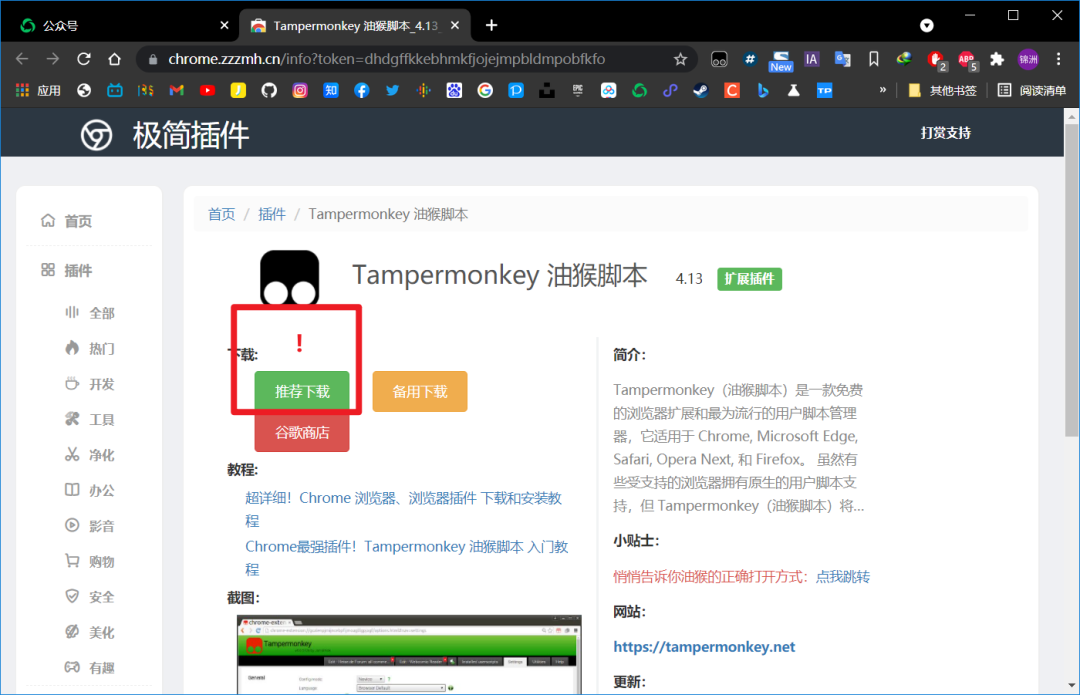Click the address bar URL field
Viewport: 1080px width, 695px height.
[x=386, y=59]
